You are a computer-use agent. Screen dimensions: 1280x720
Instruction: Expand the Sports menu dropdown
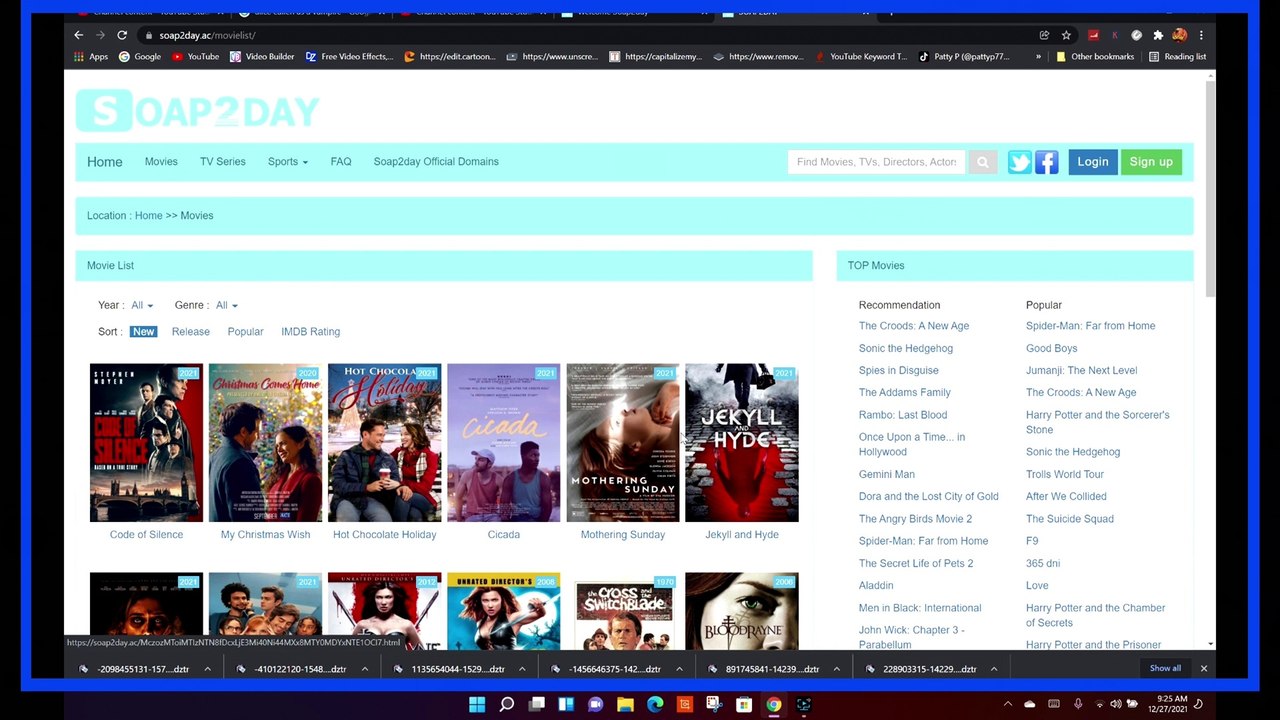(288, 162)
